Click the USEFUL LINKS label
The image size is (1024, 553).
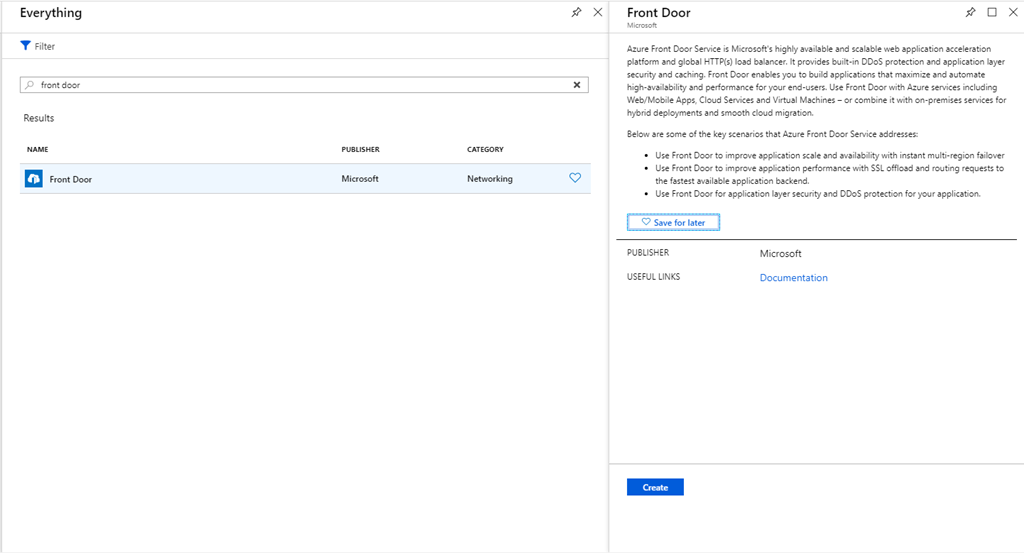point(653,277)
